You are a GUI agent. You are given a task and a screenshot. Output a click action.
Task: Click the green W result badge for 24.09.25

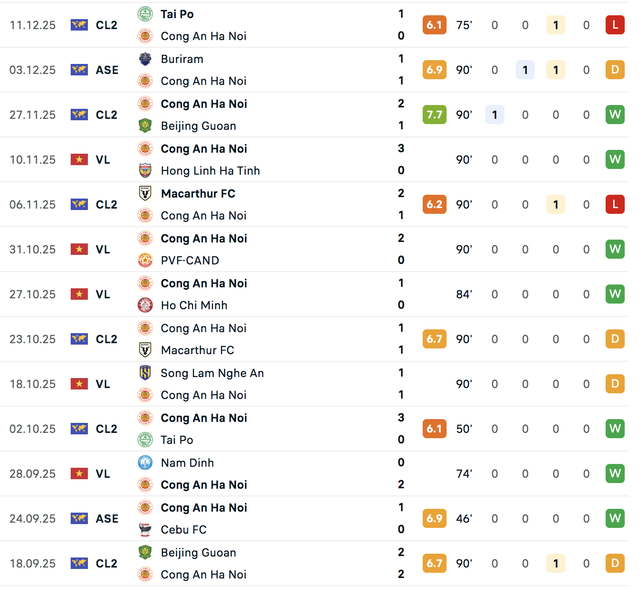(x=615, y=519)
